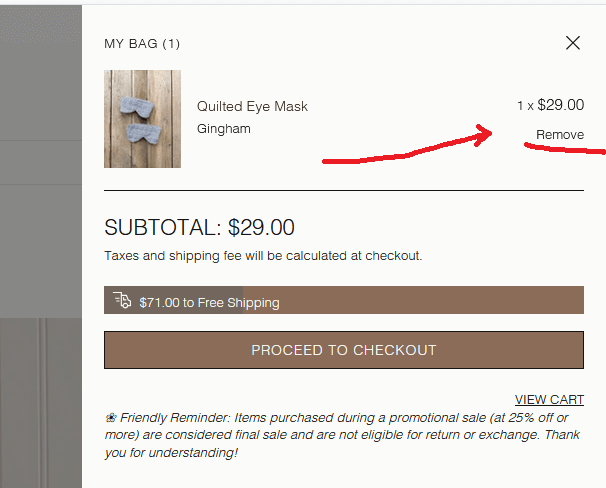Click the 1 x $29.00 item price
This screenshot has width=606, height=488.
point(550,105)
